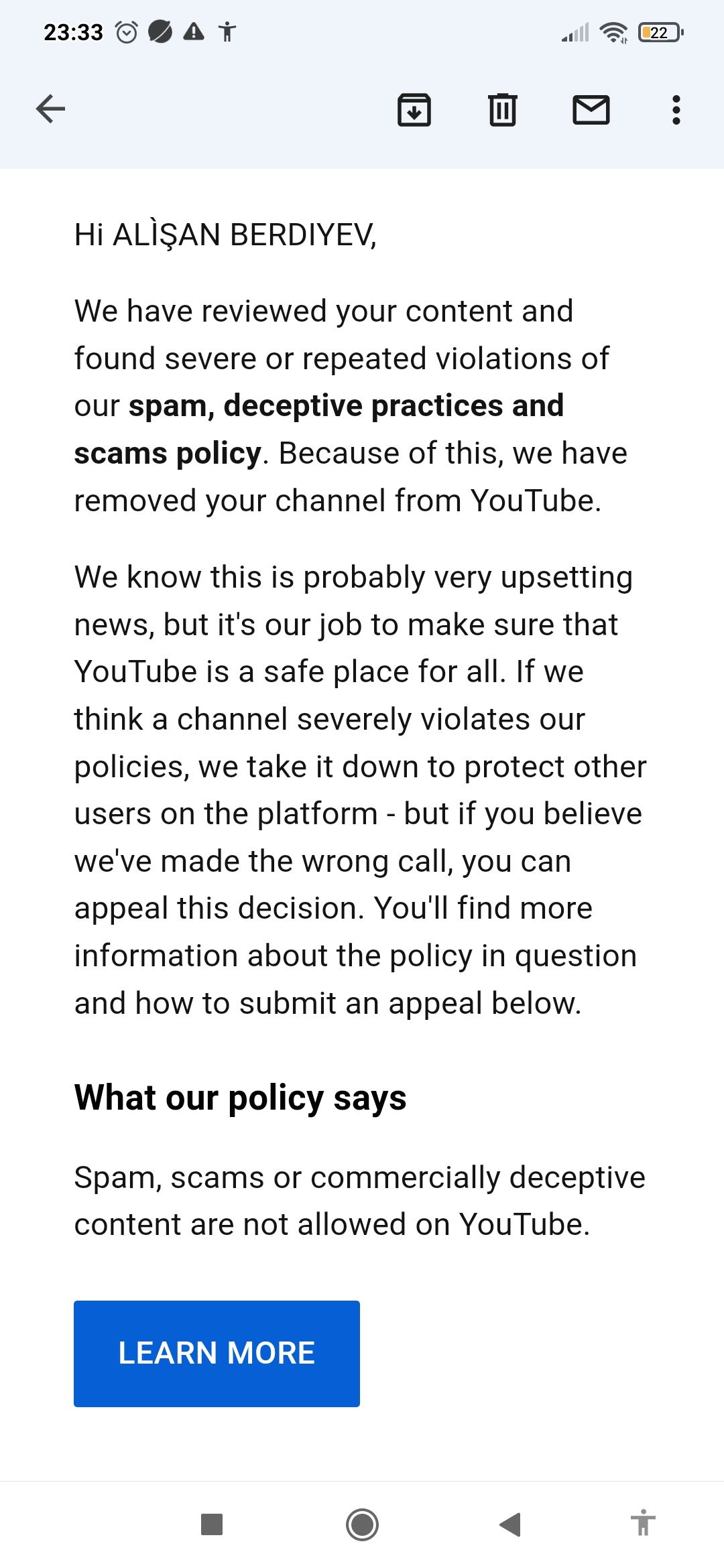
Task: Tap the cellular signal strength icon
Action: tap(575, 32)
